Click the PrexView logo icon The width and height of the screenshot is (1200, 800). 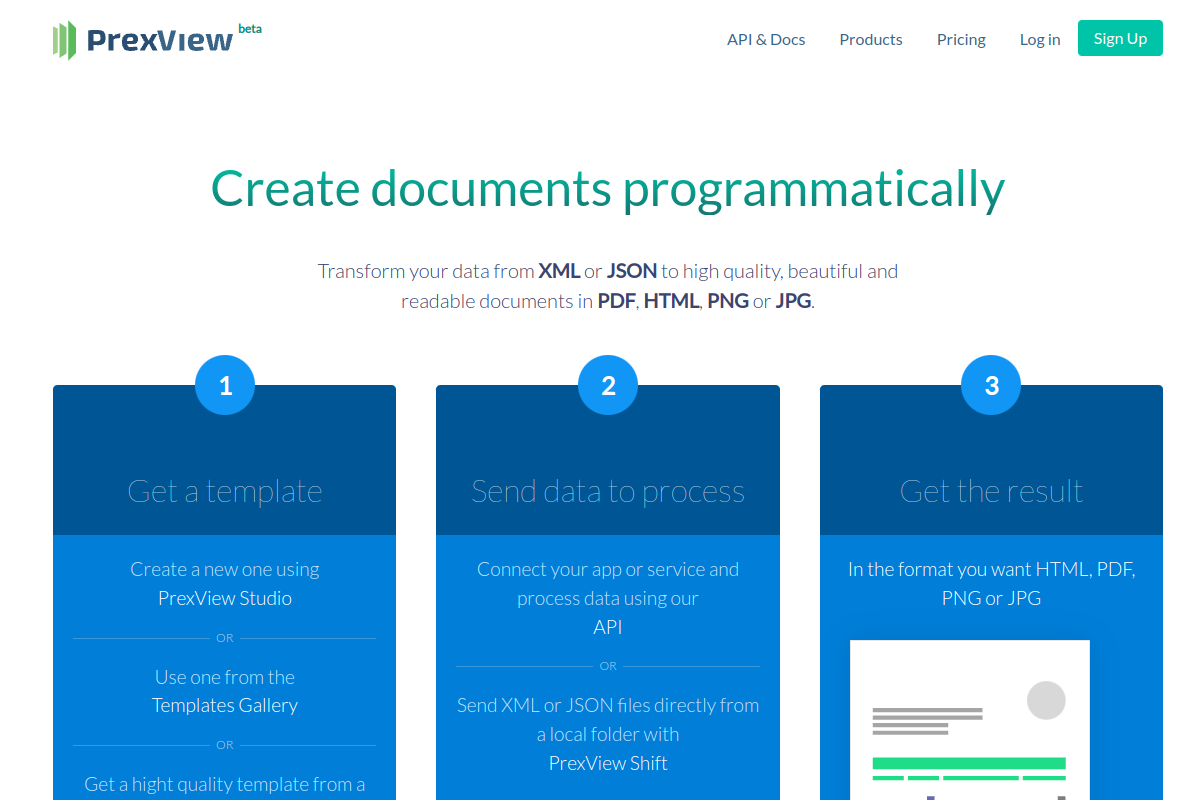click(65, 40)
